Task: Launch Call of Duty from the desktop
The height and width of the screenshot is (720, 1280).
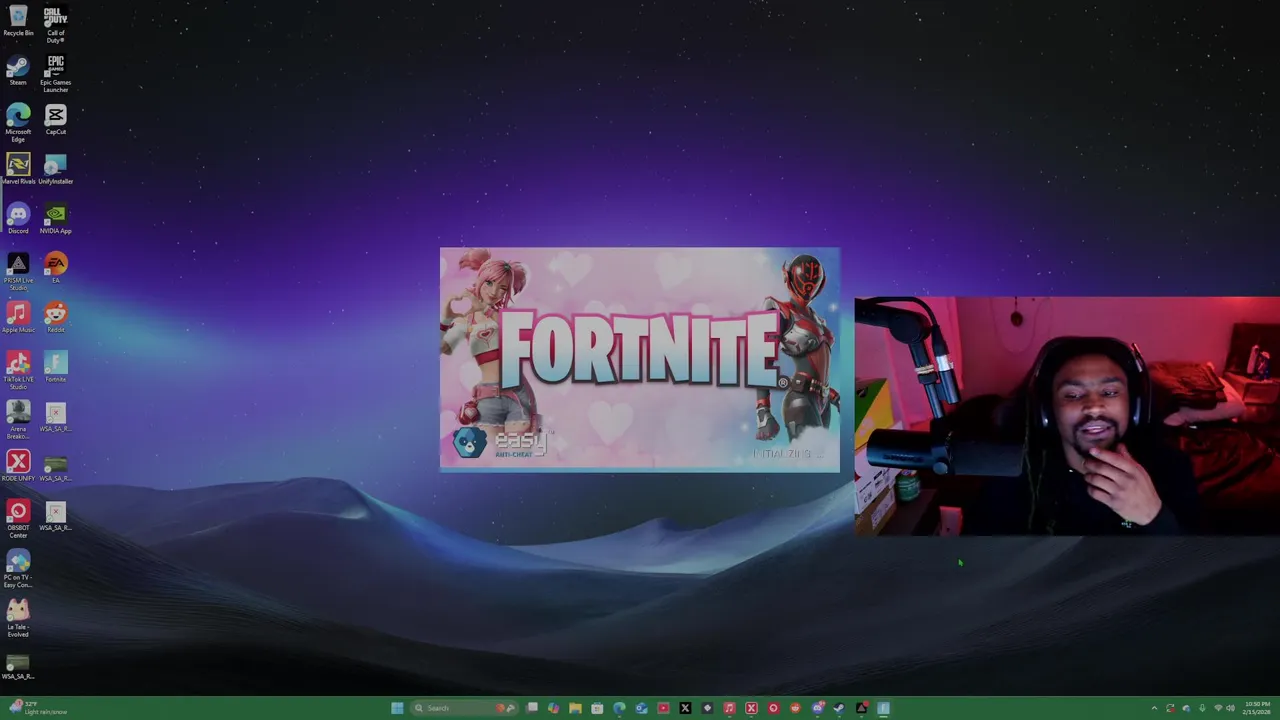Action: [55, 25]
